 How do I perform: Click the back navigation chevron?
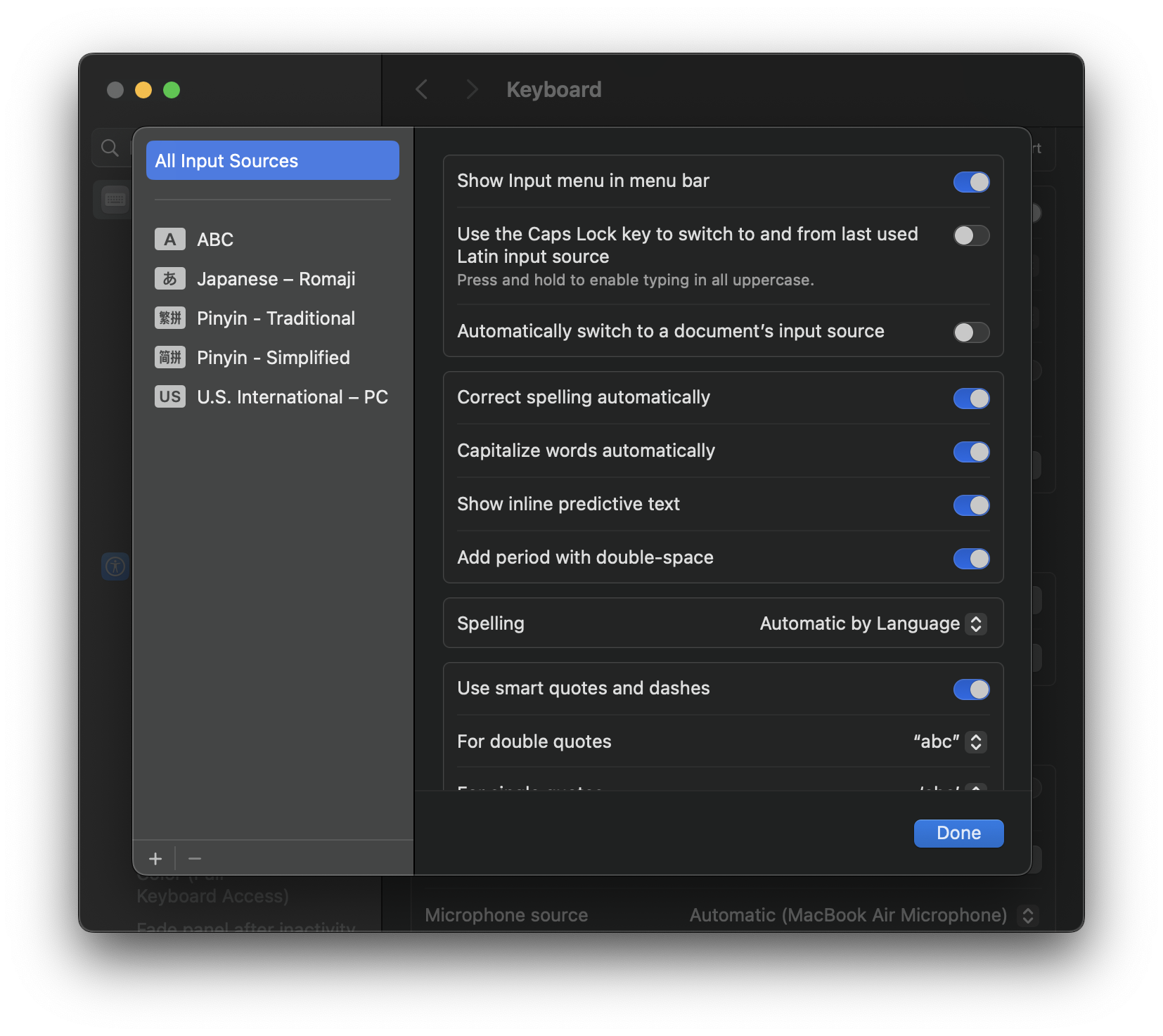click(422, 90)
